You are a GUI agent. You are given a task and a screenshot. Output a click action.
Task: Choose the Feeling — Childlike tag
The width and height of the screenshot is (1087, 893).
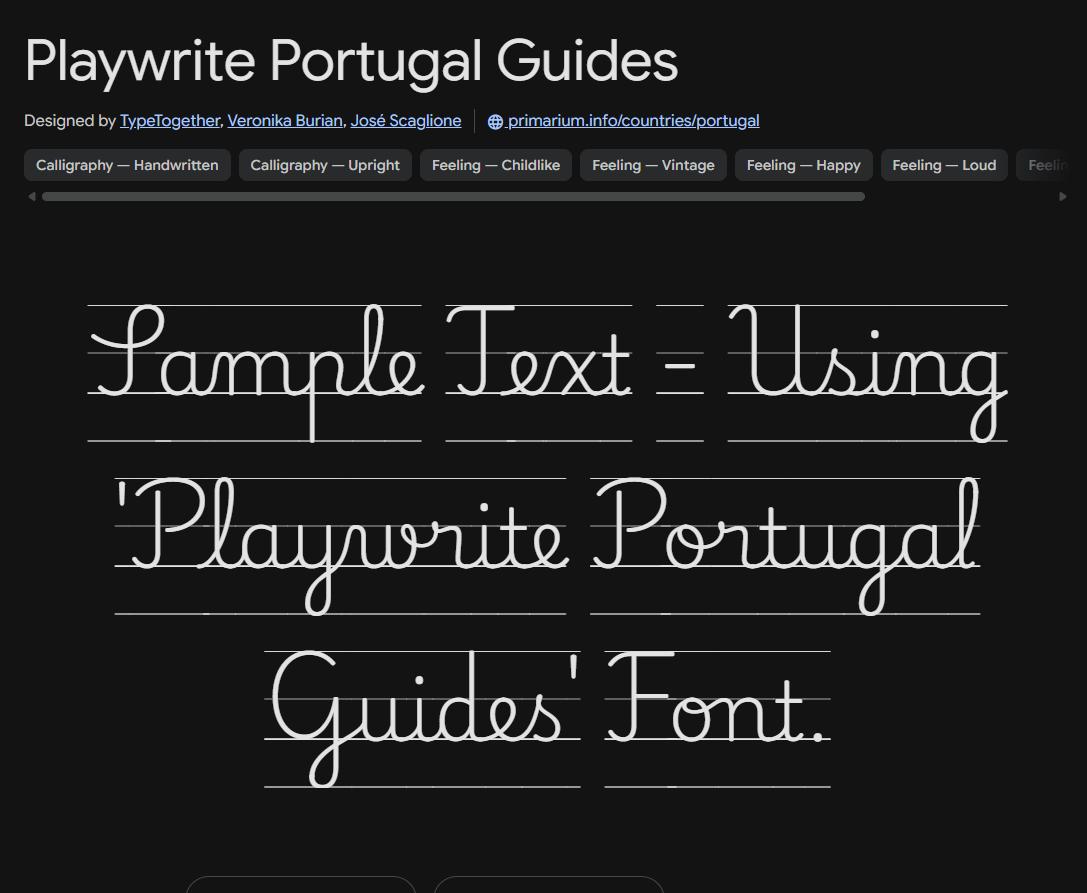pos(496,165)
